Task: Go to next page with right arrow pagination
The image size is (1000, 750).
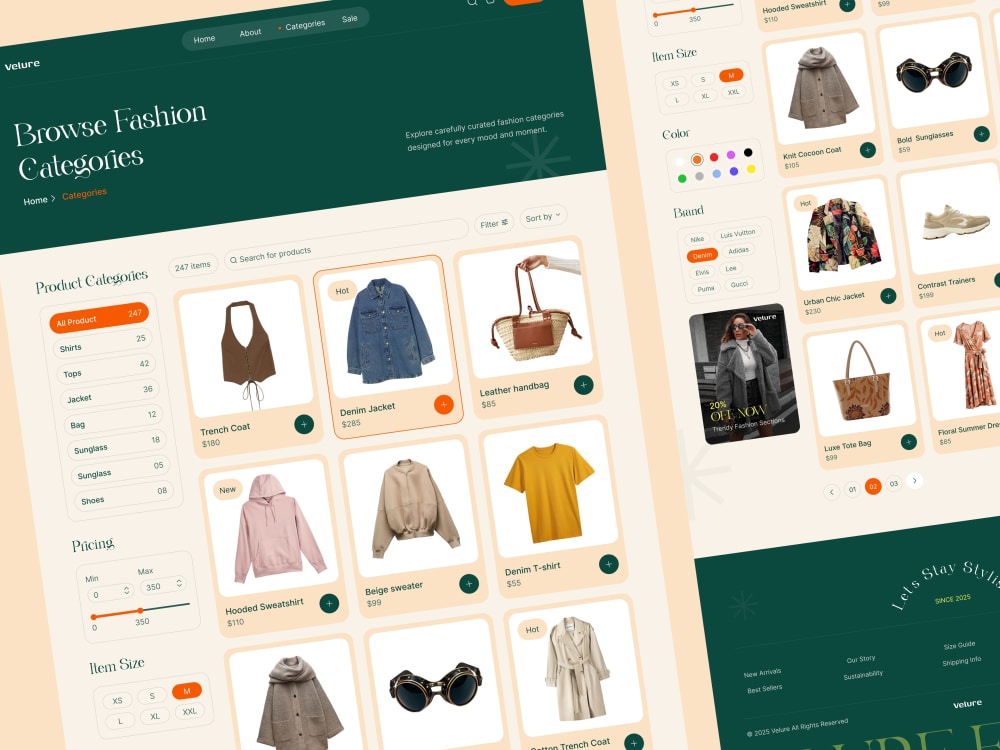Action: pyautogui.click(x=915, y=480)
